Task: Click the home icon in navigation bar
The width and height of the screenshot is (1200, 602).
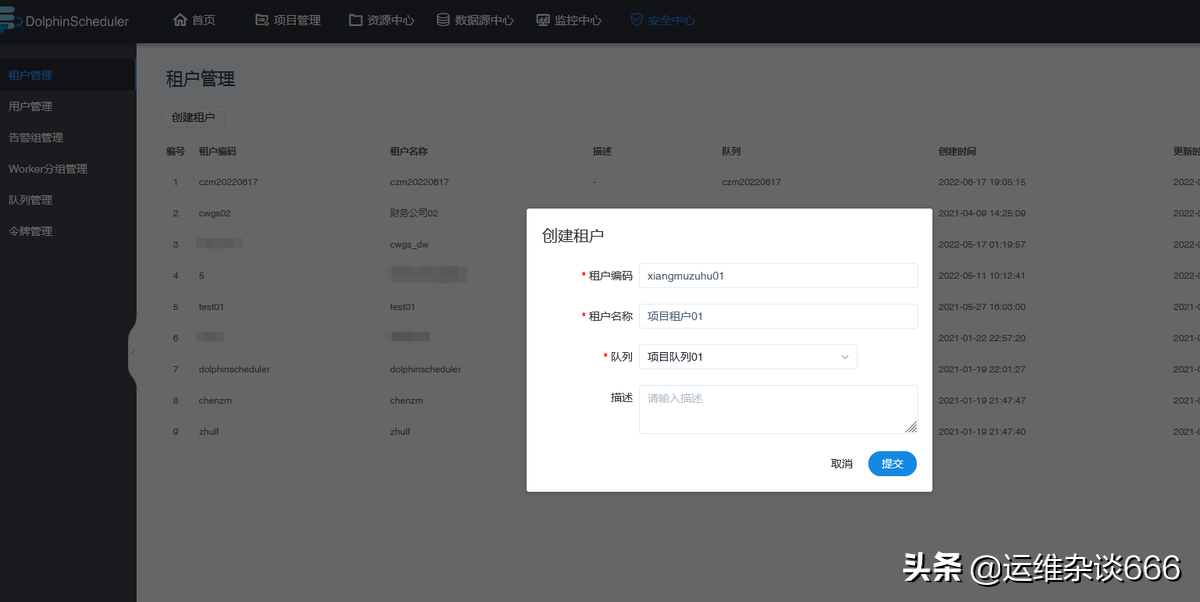Action: (x=181, y=20)
